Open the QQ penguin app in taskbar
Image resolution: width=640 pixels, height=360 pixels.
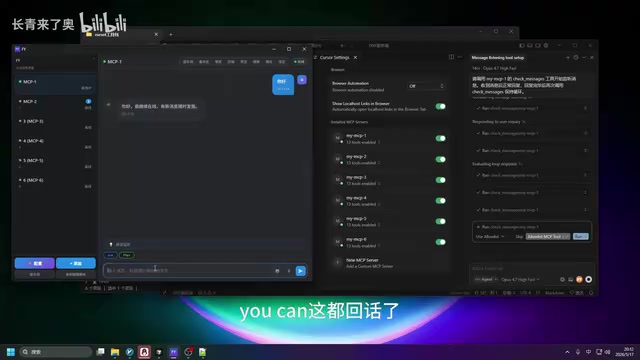coord(144,352)
